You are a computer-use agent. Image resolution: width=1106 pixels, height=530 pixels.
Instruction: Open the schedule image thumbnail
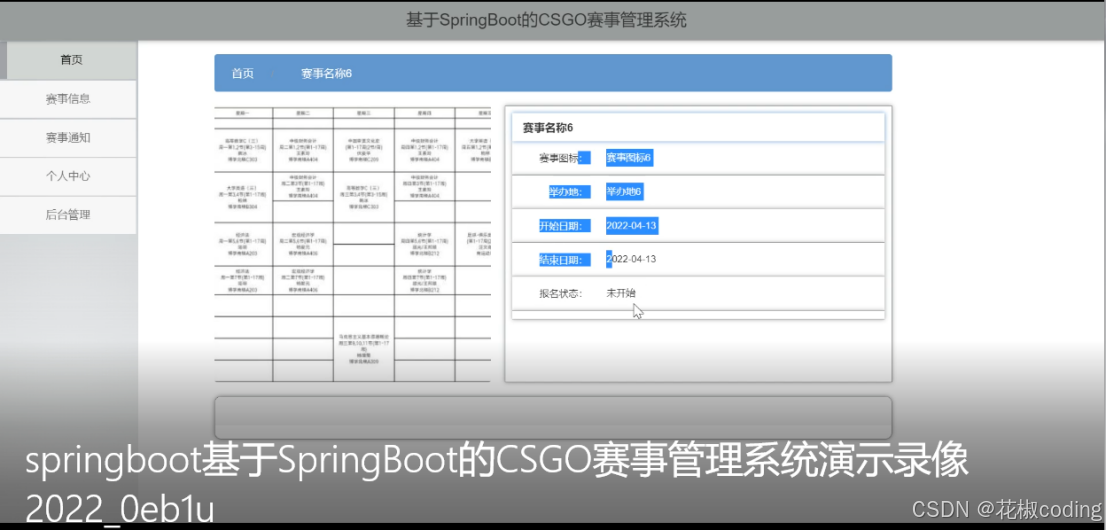point(353,244)
